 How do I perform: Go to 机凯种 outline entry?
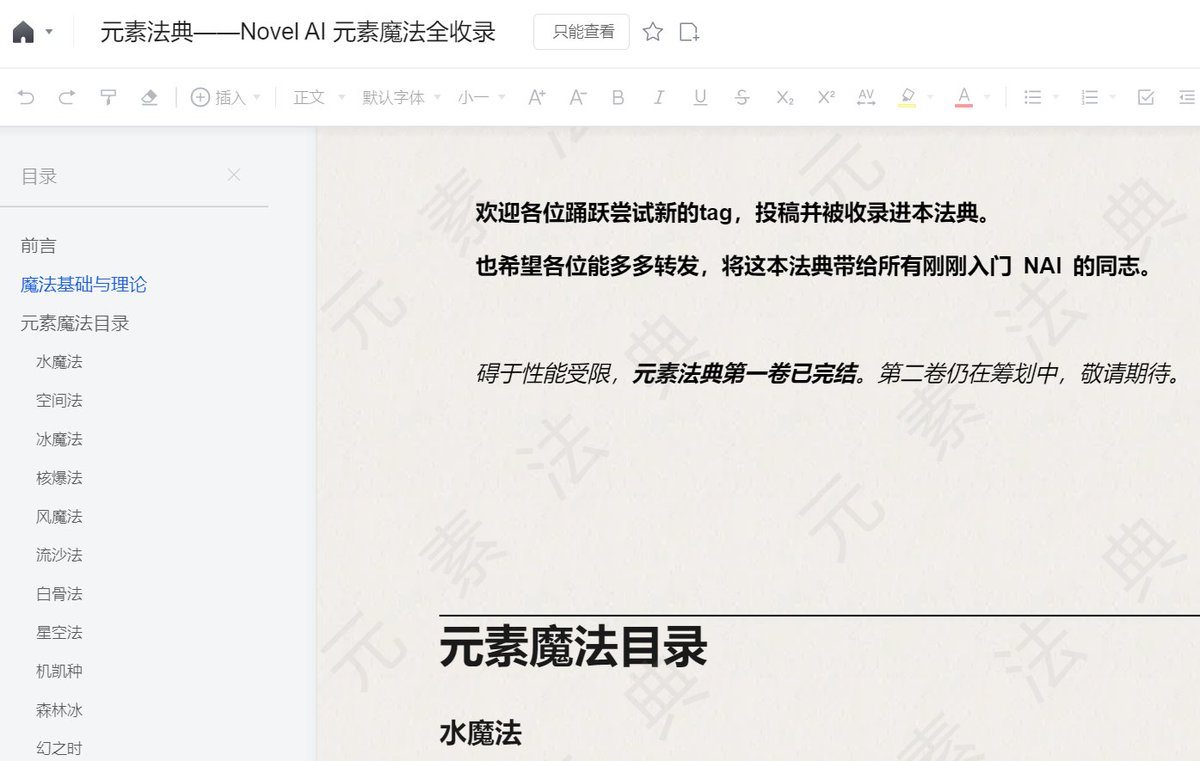point(59,671)
